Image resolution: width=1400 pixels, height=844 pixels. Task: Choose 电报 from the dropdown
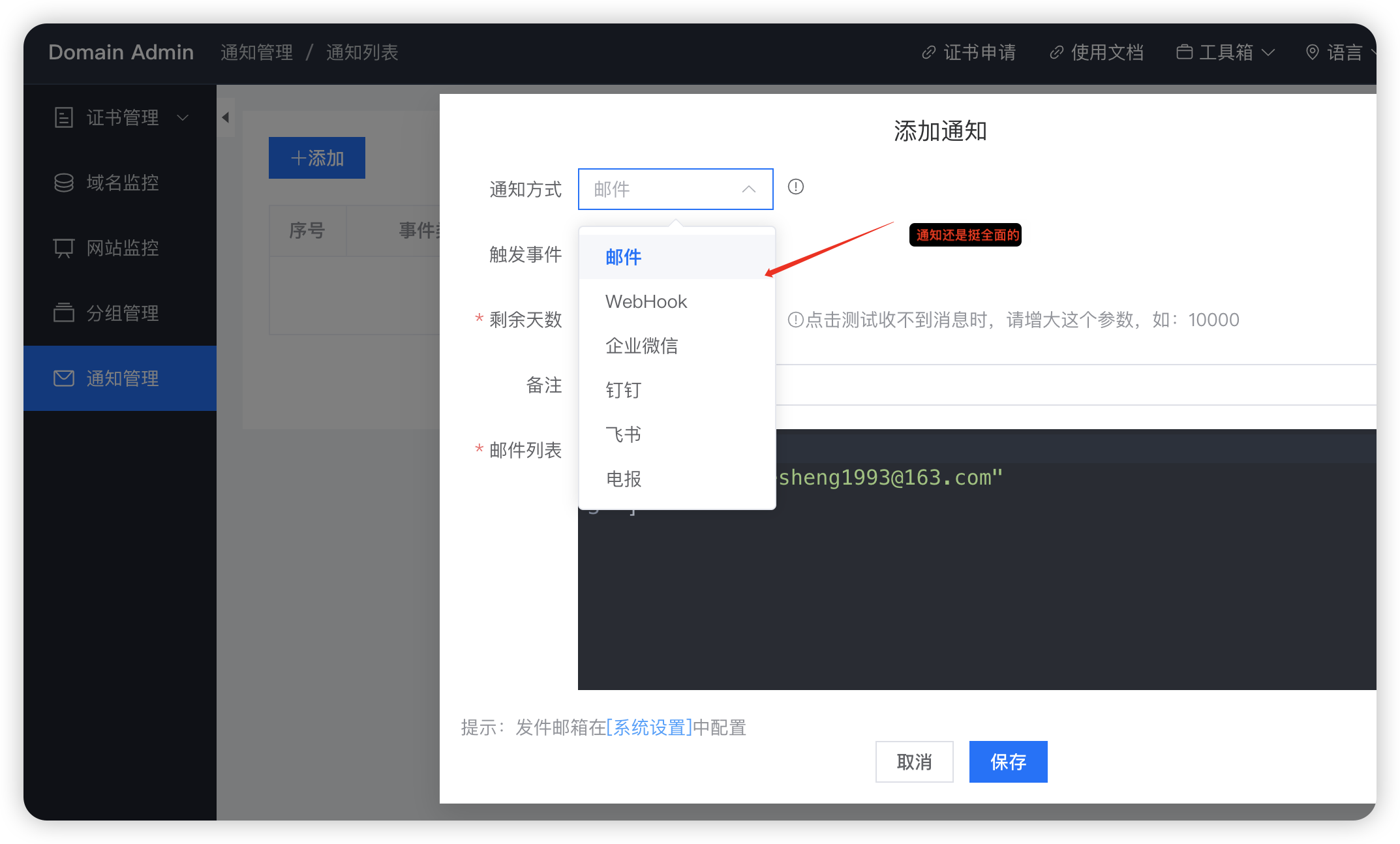coord(623,479)
